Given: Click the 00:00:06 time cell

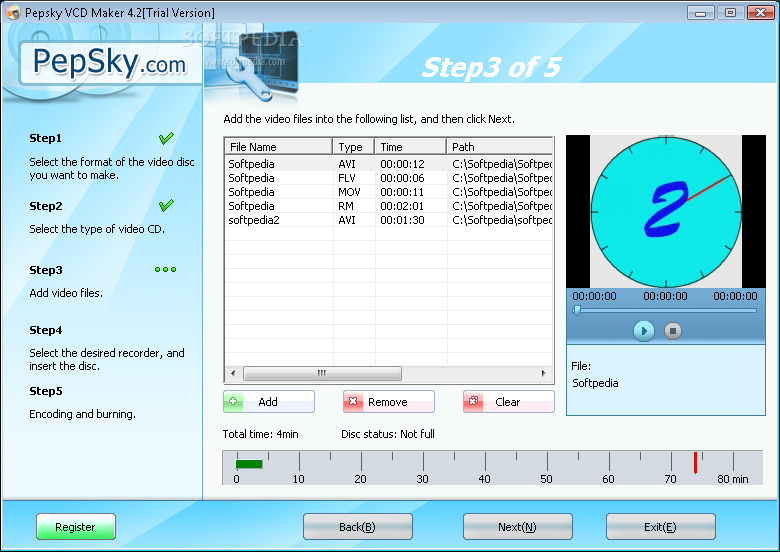Looking at the screenshot, I should [x=402, y=178].
